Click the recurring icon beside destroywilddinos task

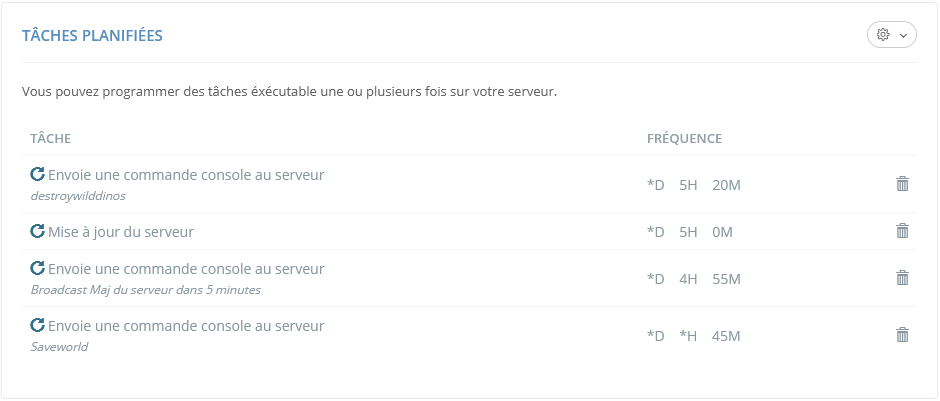coord(38,174)
